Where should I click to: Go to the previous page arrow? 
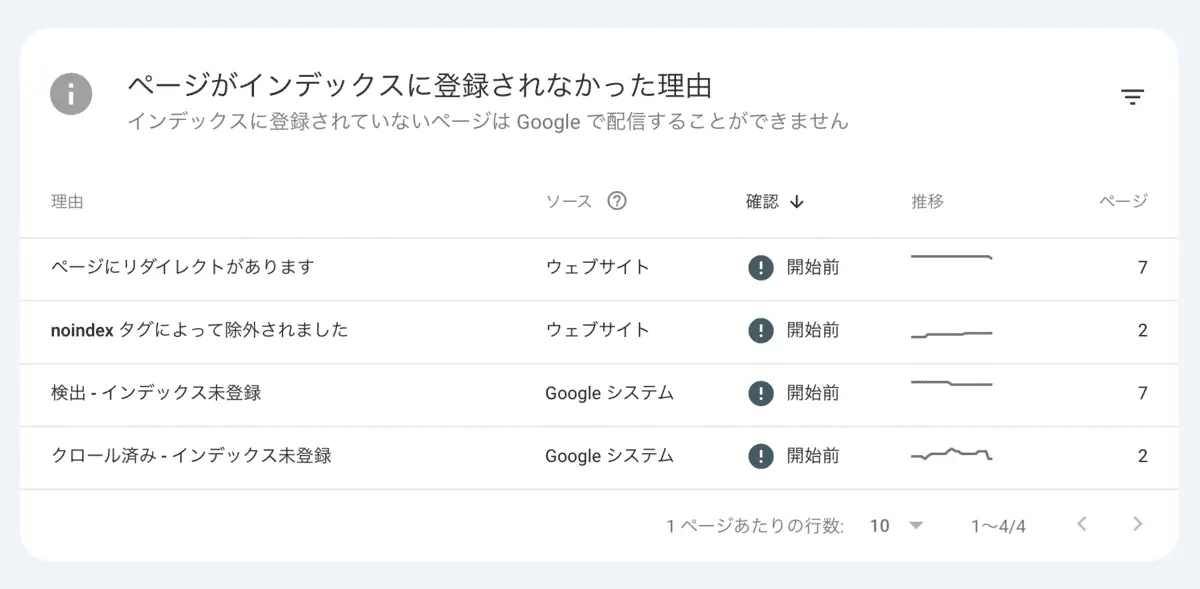point(1081,524)
